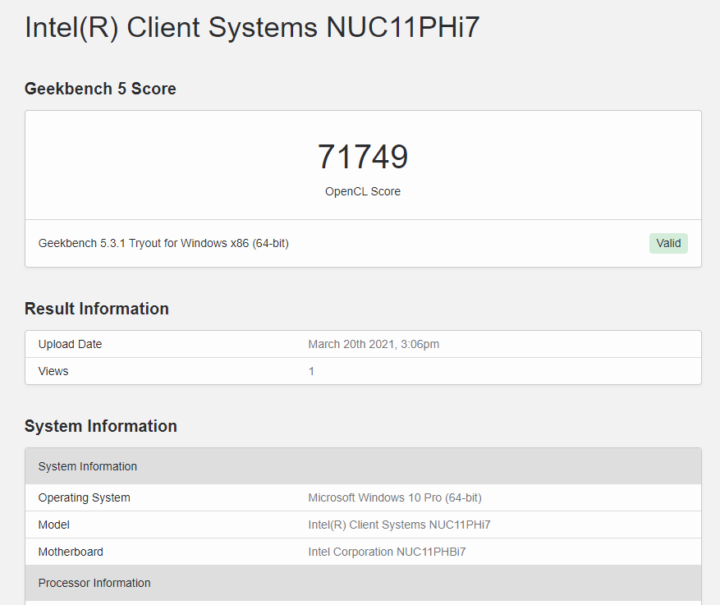
Task: Select the OpenCL Score label
Action: (363, 191)
